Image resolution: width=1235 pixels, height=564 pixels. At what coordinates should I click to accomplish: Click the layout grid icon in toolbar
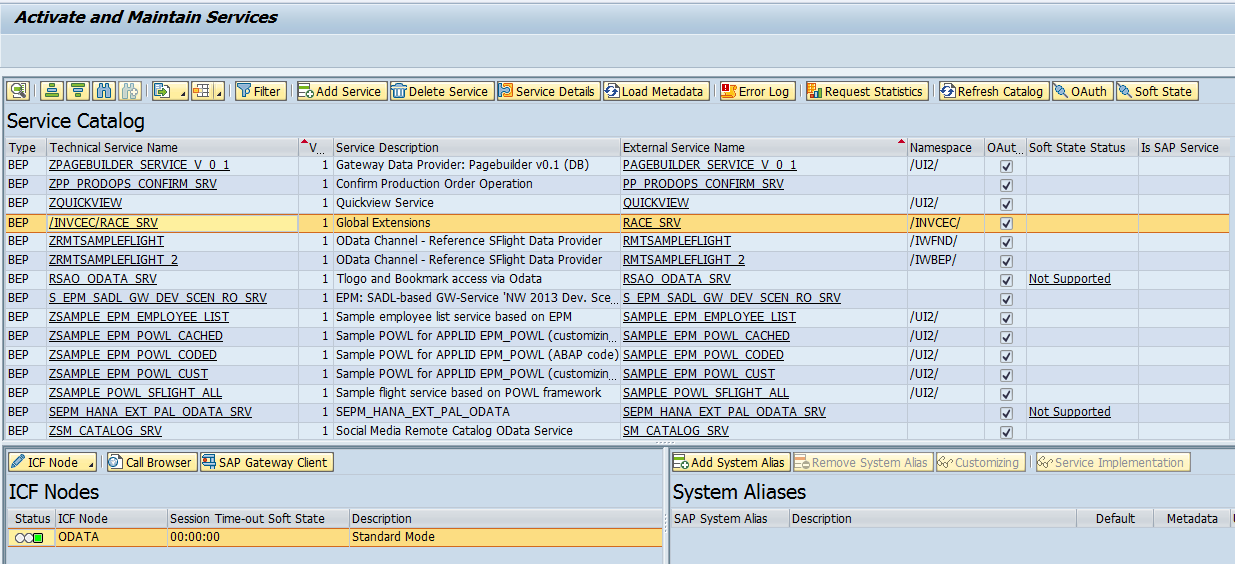click(x=202, y=91)
